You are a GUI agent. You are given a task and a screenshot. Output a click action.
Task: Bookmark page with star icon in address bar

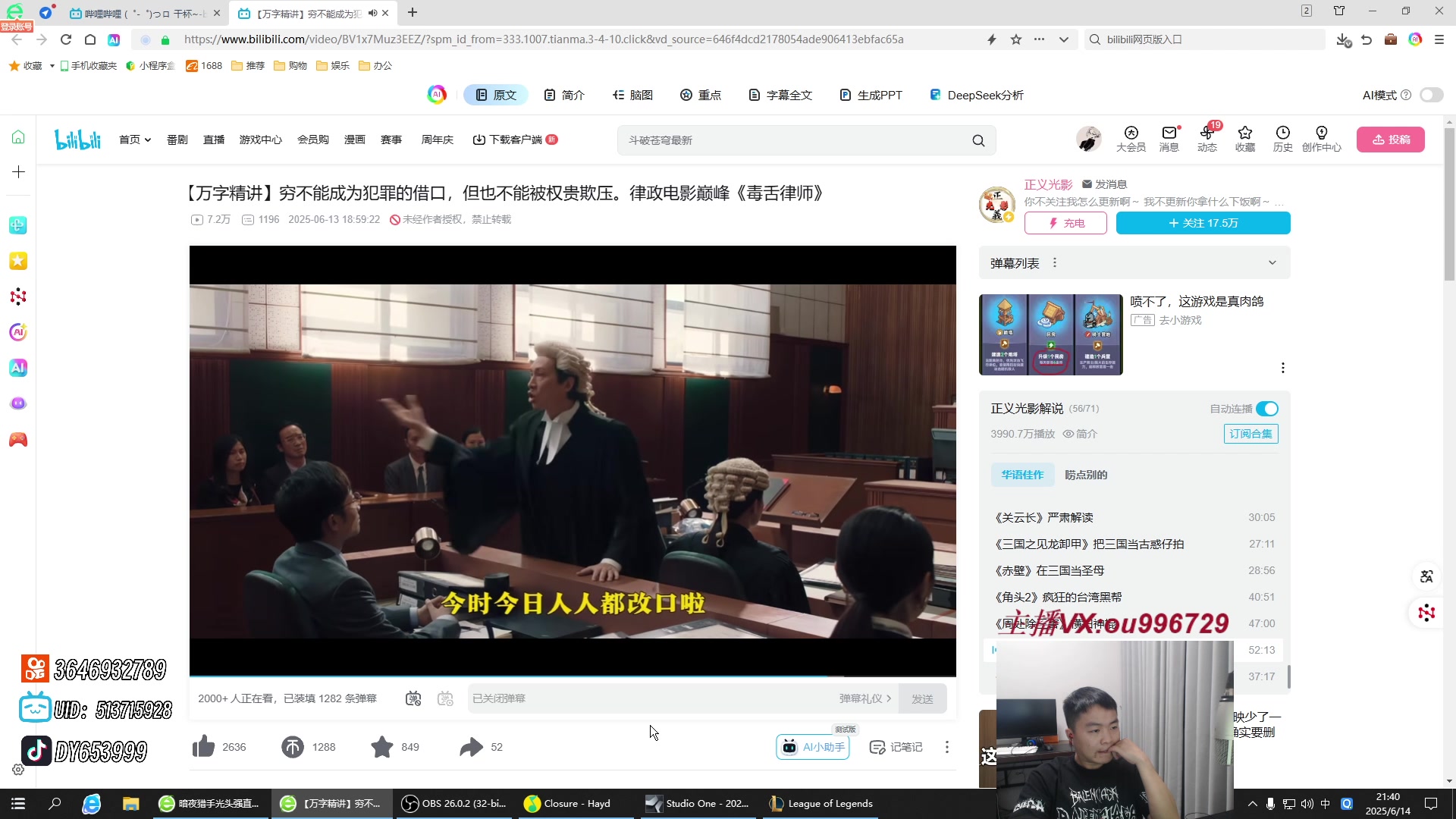tap(1016, 39)
